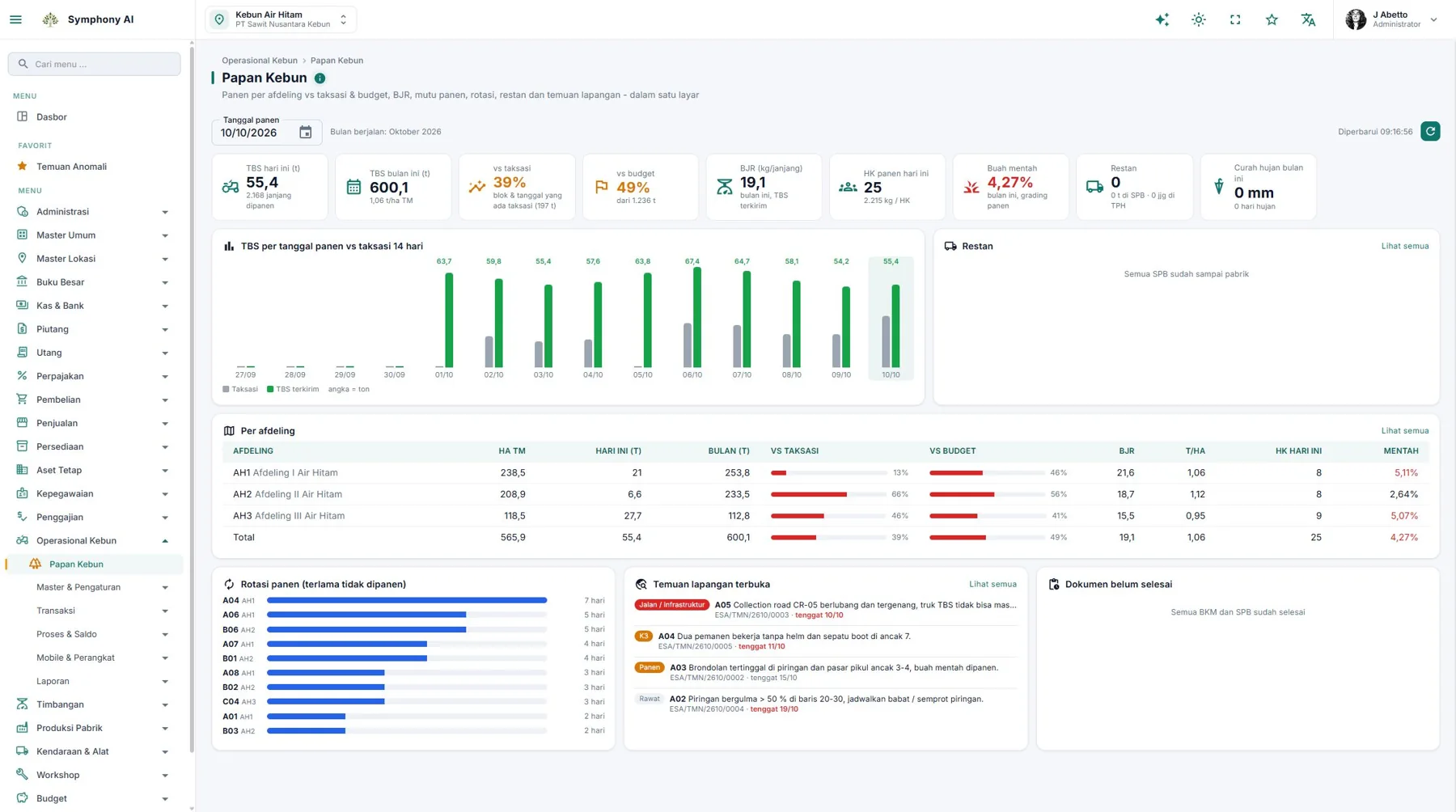Click the Buah mentah card icon
The height and width of the screenshot is (812, 1456).
[x=971, y=187]
